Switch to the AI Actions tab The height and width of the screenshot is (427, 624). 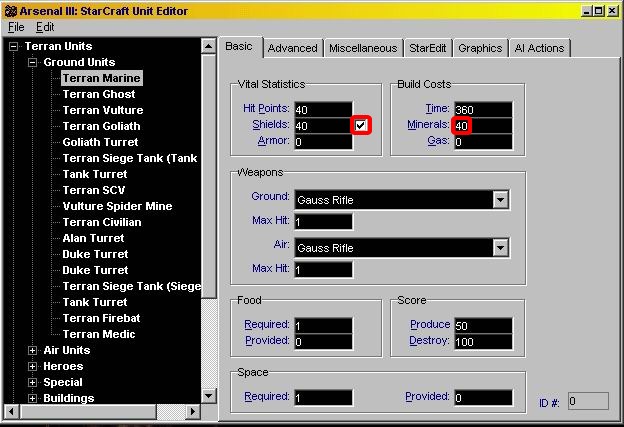(539, 48)
